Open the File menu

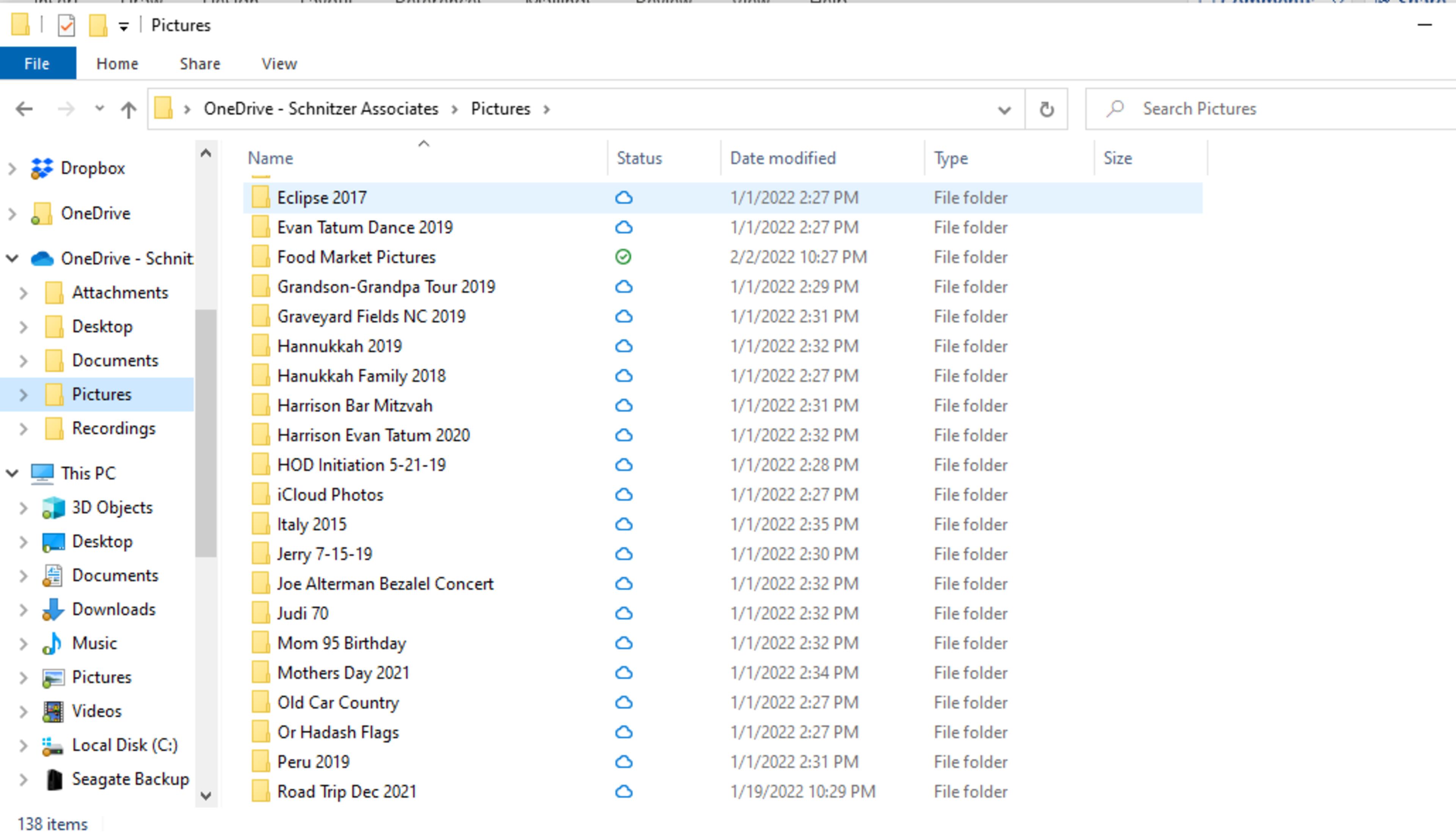click(x=36, y=63)
